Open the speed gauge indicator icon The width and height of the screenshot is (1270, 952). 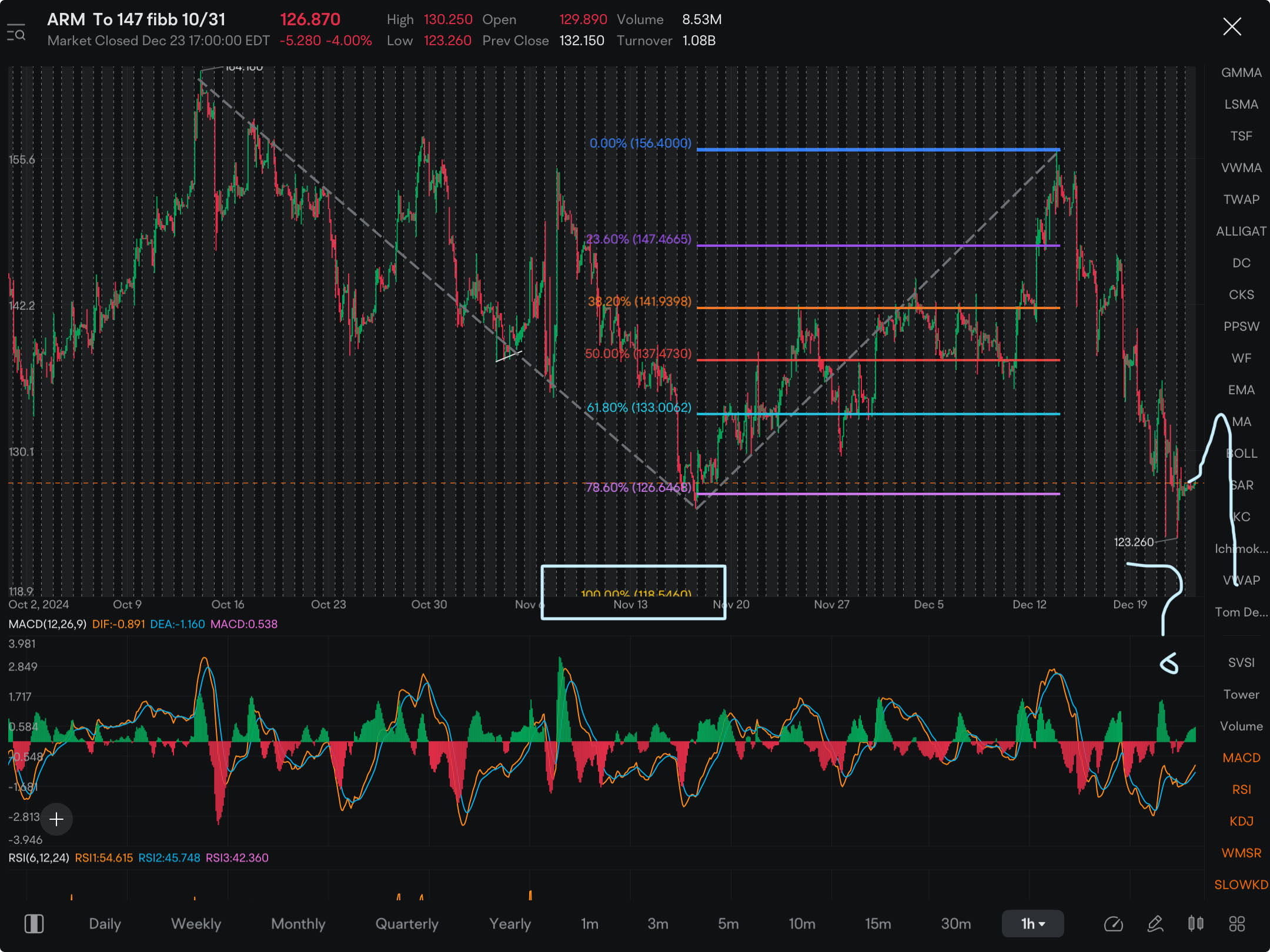pos(1113,924)
